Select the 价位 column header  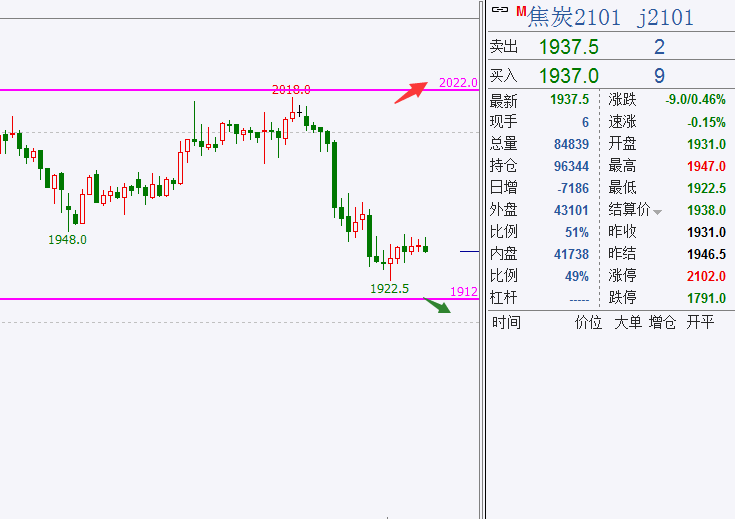(x=588, y=323)
